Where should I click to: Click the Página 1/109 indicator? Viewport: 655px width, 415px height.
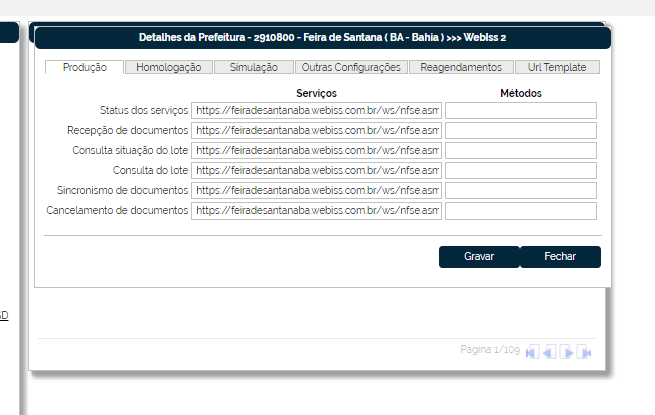[x=490, y=349]
